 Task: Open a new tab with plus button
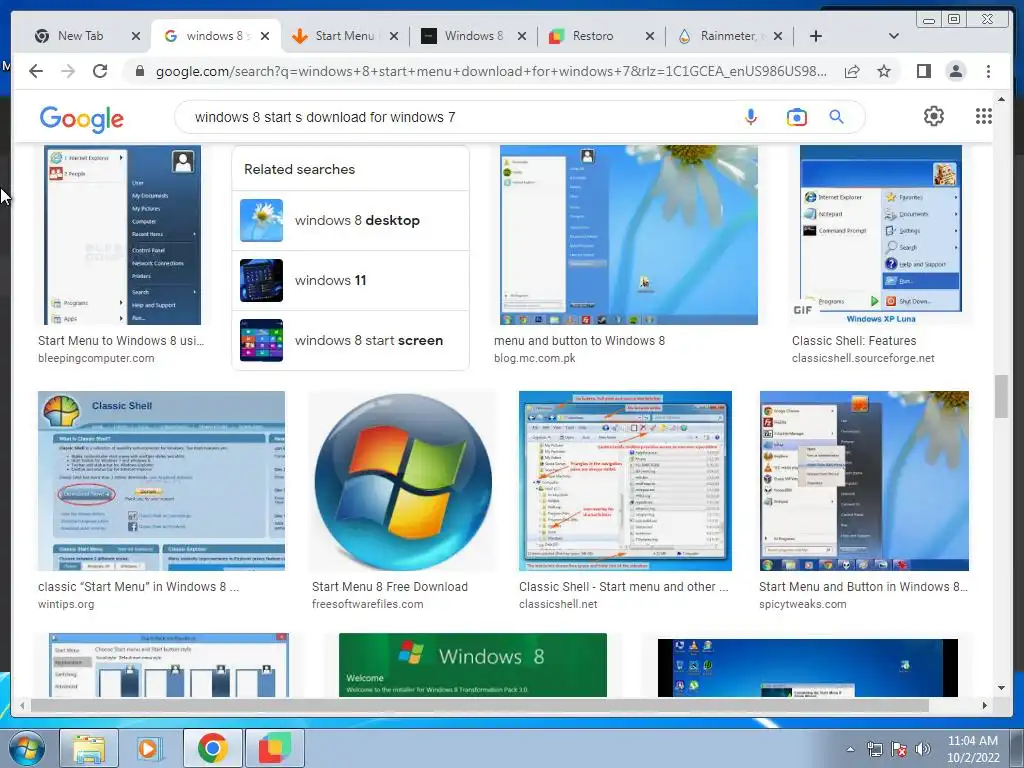(x=816, y=36)
